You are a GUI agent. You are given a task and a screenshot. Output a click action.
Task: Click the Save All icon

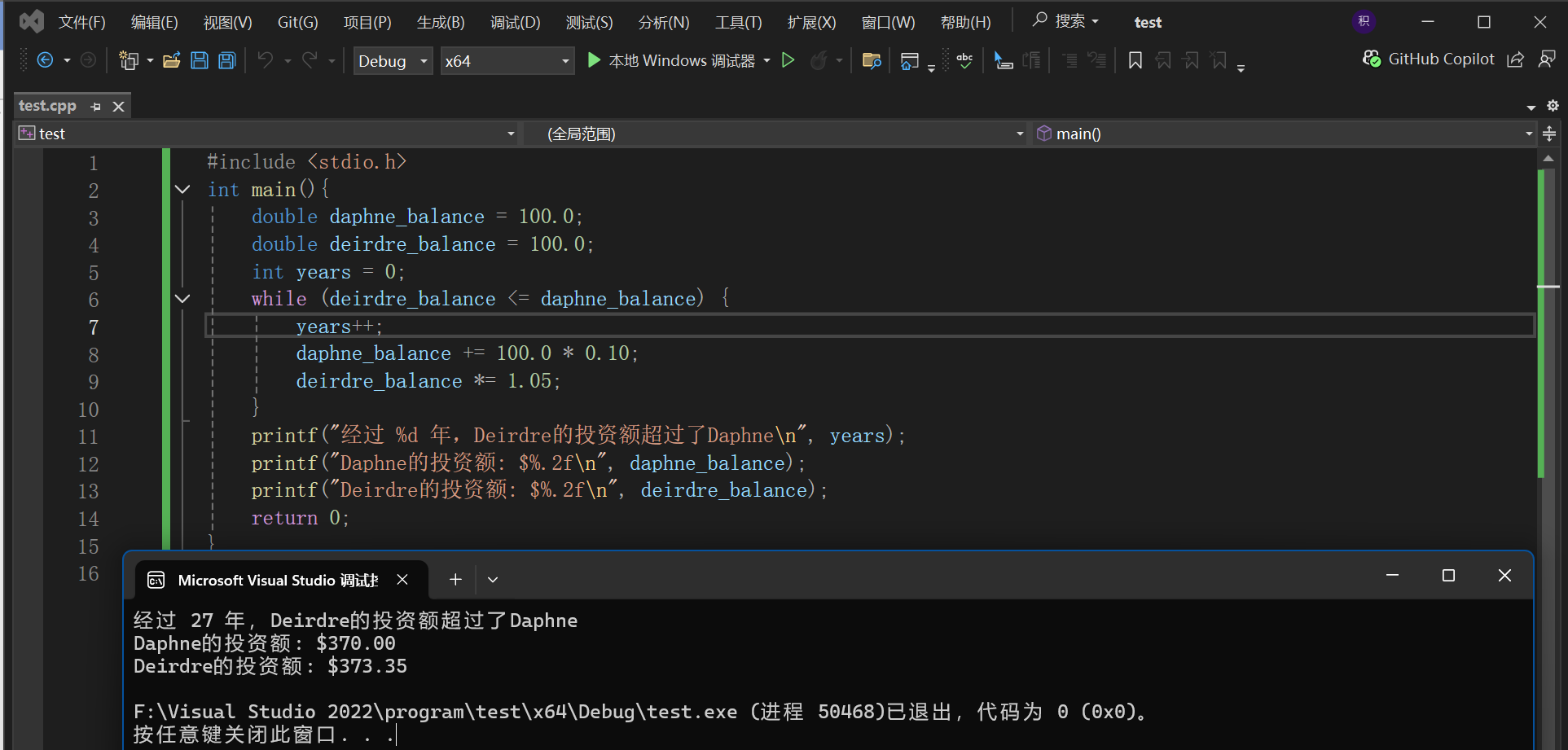(x=227, y=60)
